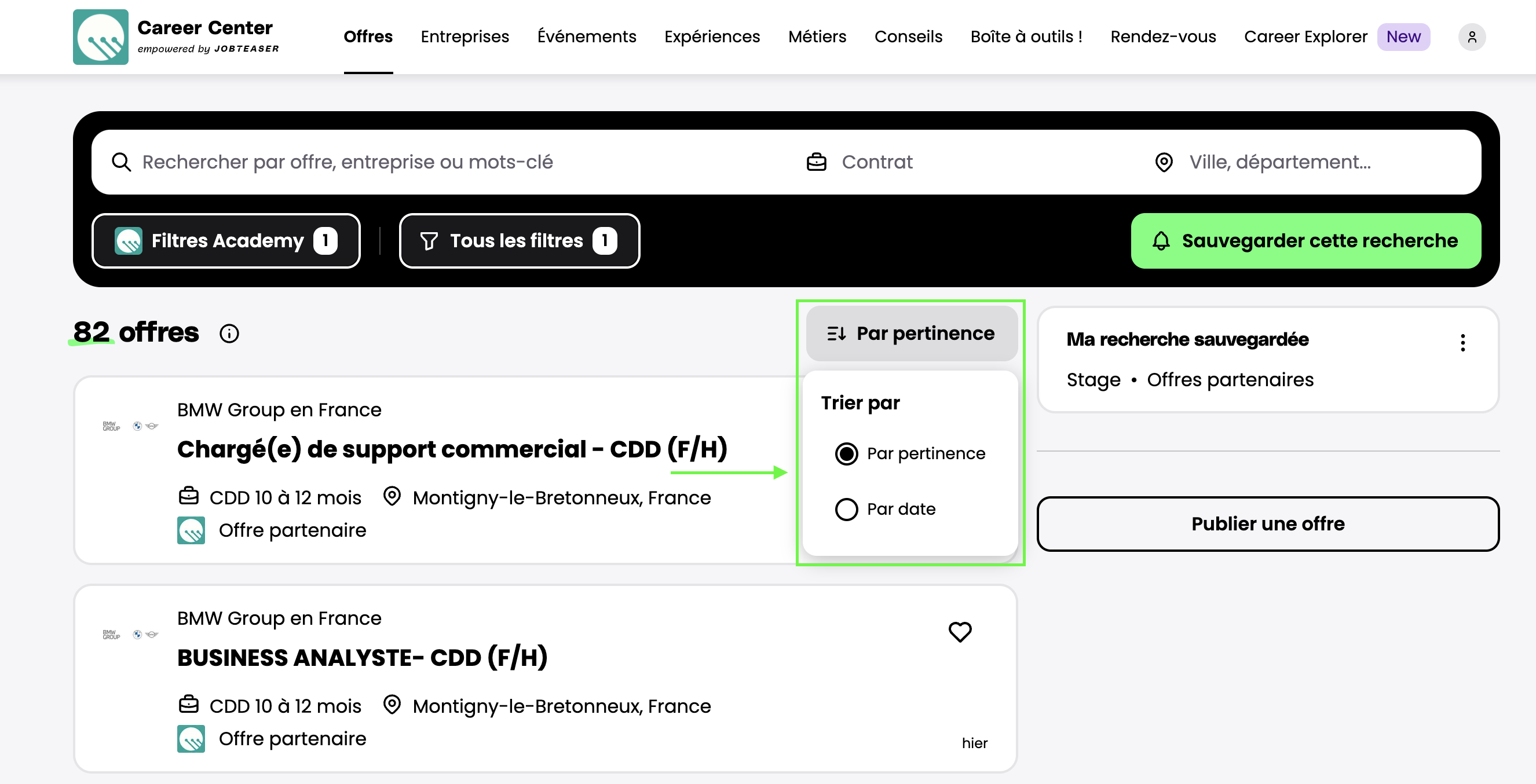Click the briefcase icon in Contrat field
The image size is (1536, 784).
(815, 162)
